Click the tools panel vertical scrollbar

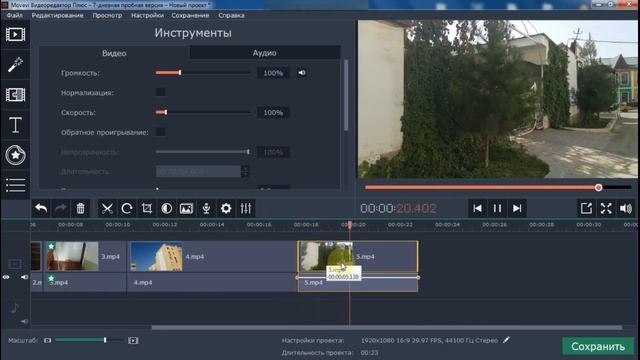click(346, 96)
